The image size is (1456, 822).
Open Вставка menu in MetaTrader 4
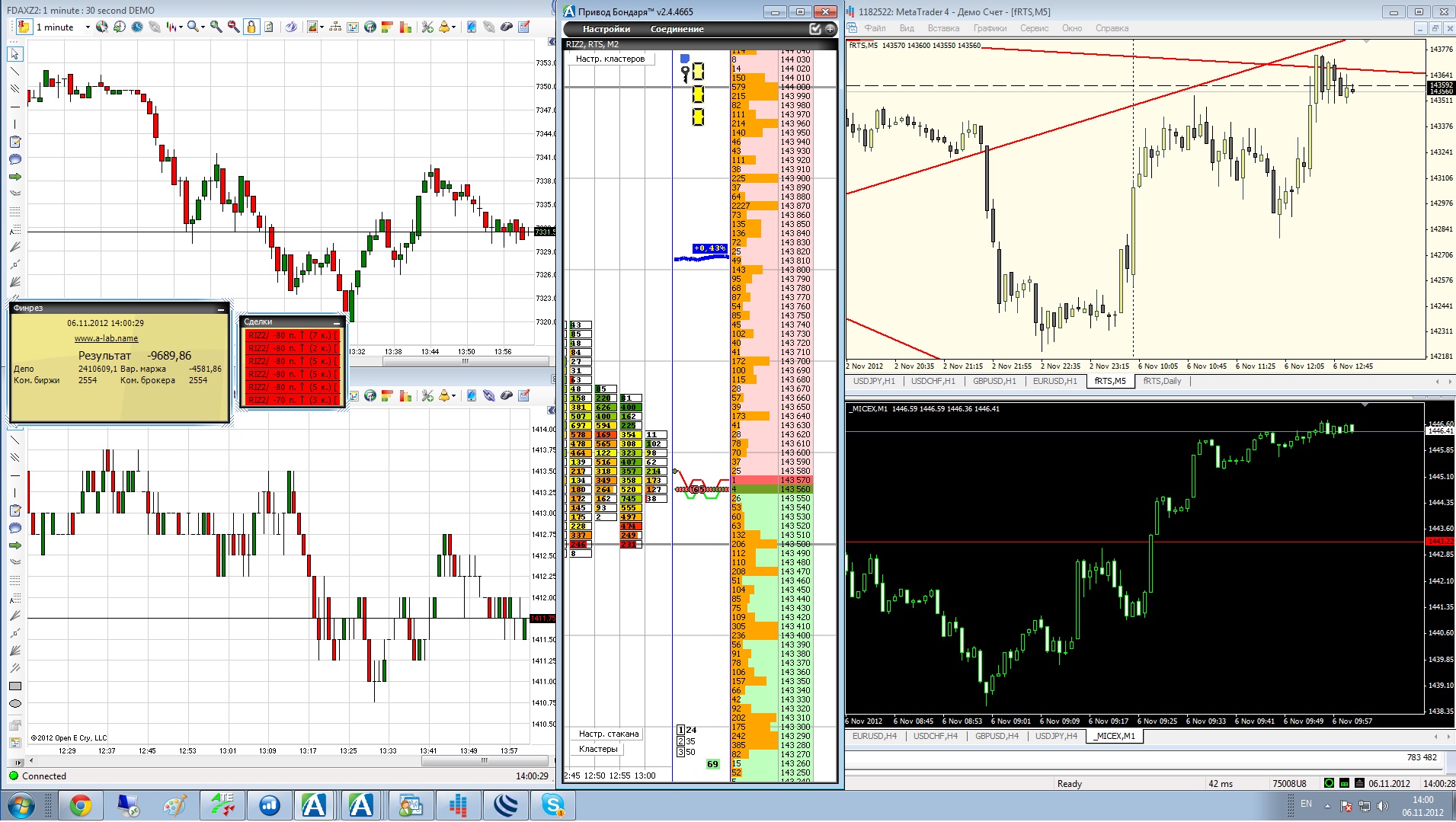tap(943, 28)
